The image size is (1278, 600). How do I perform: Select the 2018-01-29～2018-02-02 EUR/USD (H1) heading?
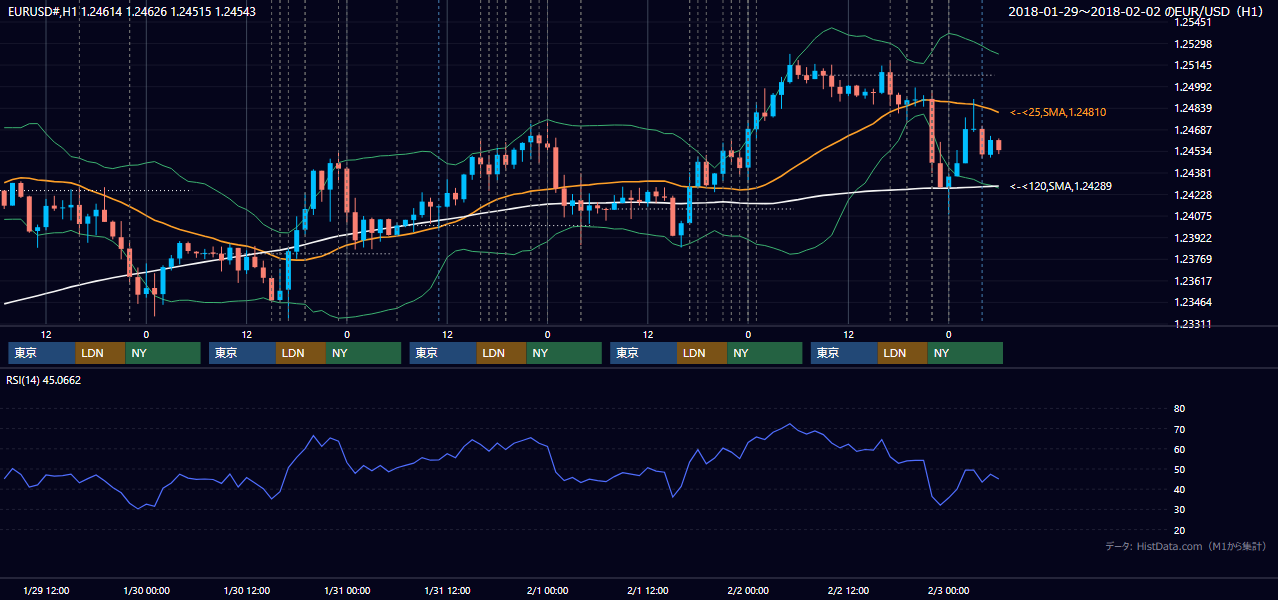[1137, 11]
